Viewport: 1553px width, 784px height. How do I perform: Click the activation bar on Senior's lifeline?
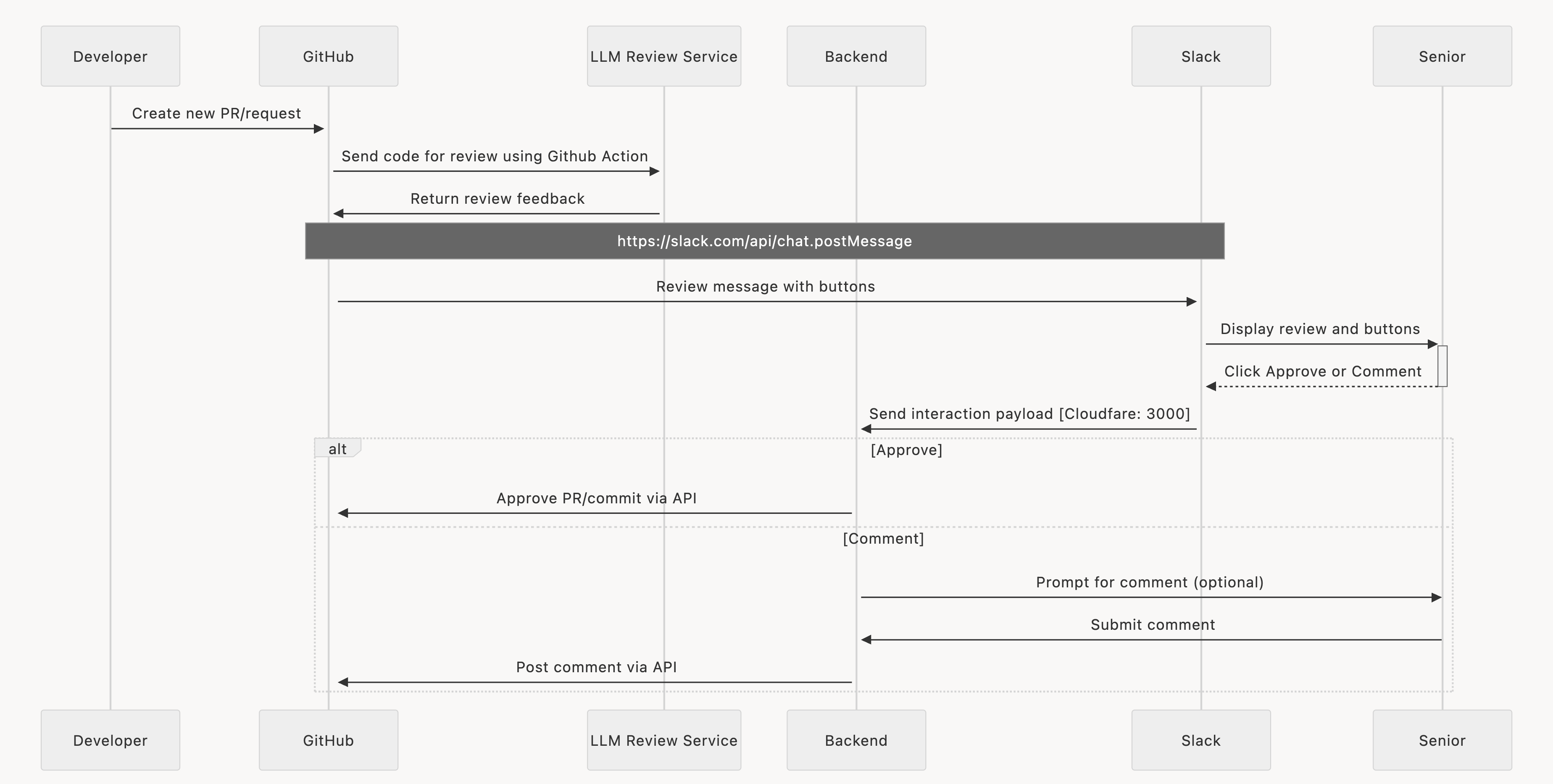tap(1442, 366)
